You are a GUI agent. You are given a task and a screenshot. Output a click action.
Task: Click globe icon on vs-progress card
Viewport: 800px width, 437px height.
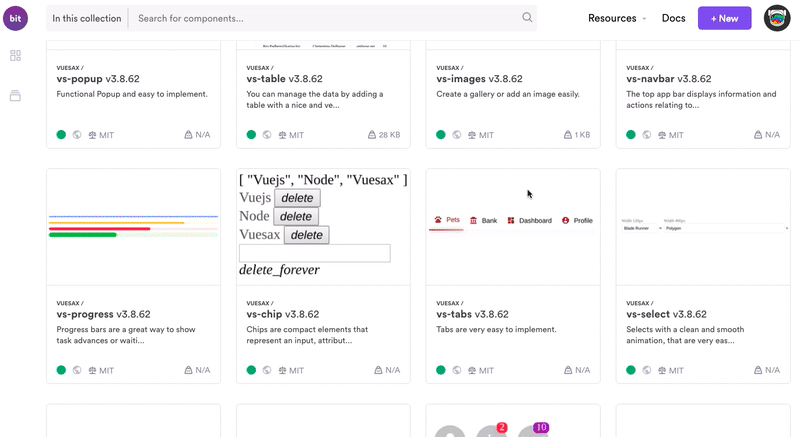coord(77,370)
